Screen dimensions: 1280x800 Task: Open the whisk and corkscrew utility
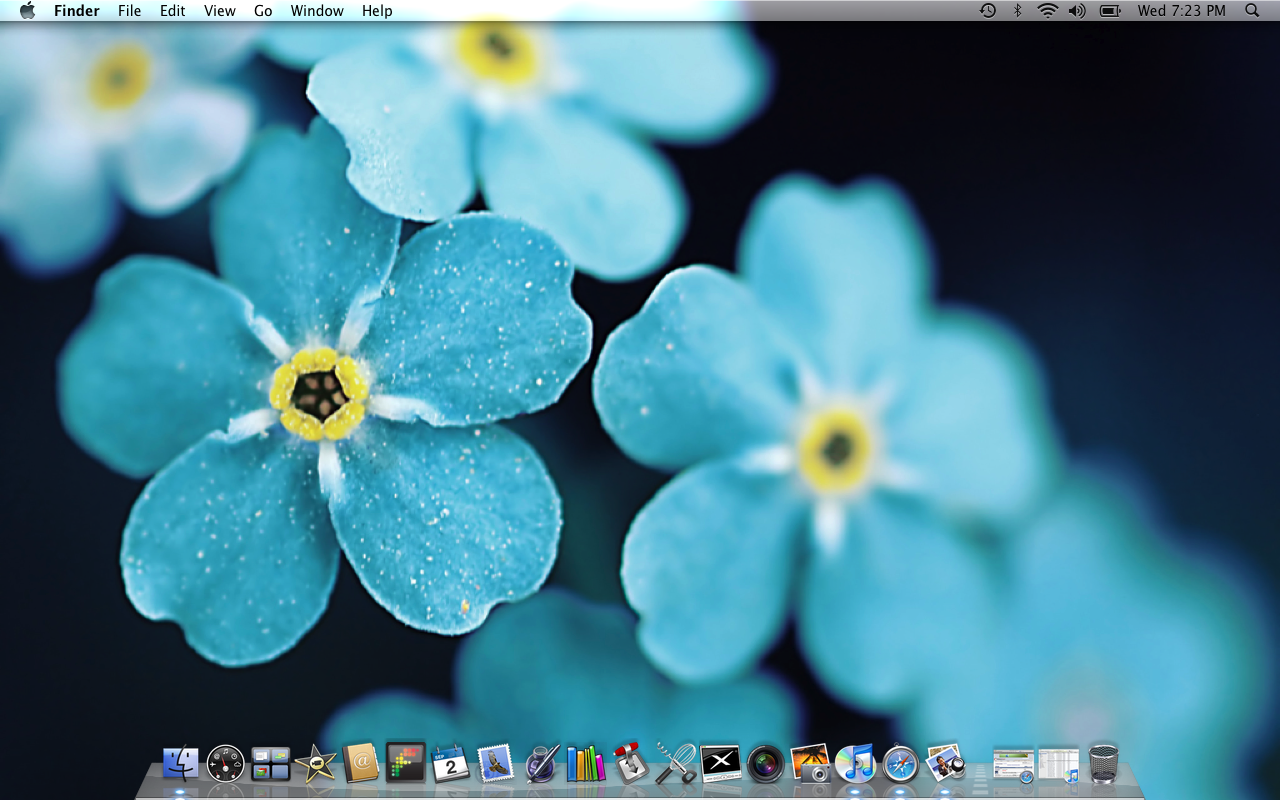tap(676, 764)
